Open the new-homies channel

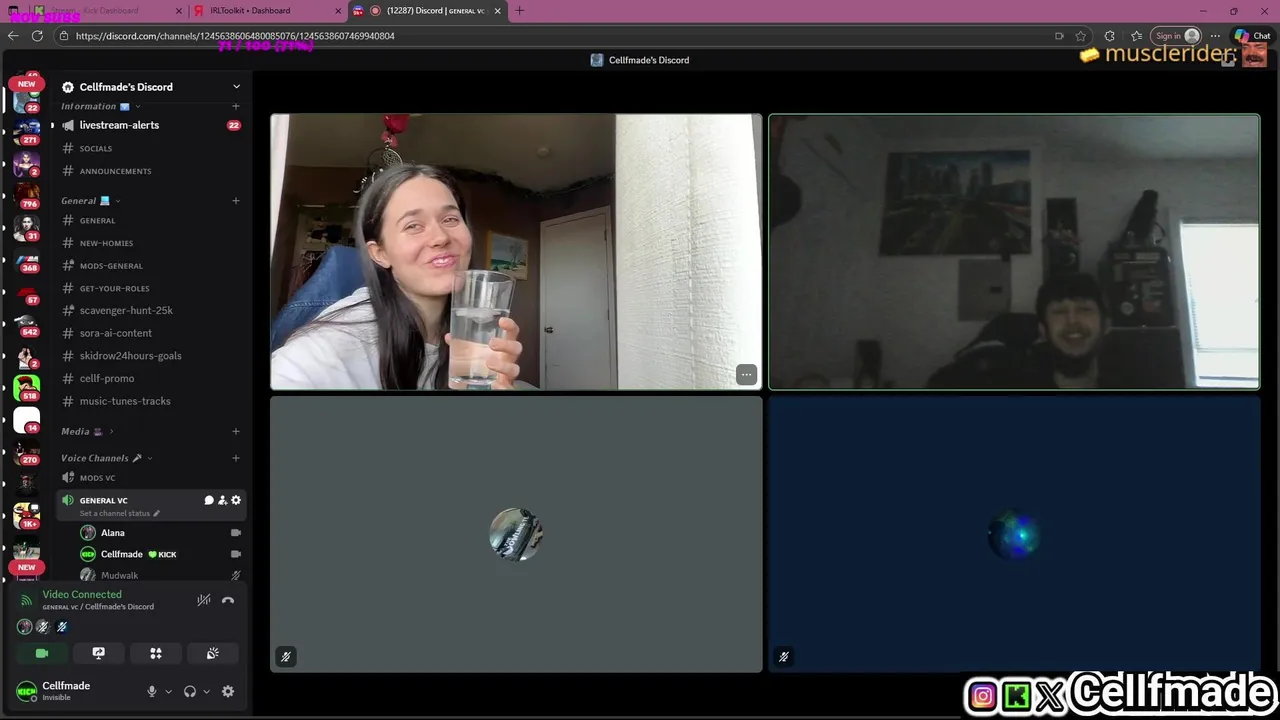150,243
